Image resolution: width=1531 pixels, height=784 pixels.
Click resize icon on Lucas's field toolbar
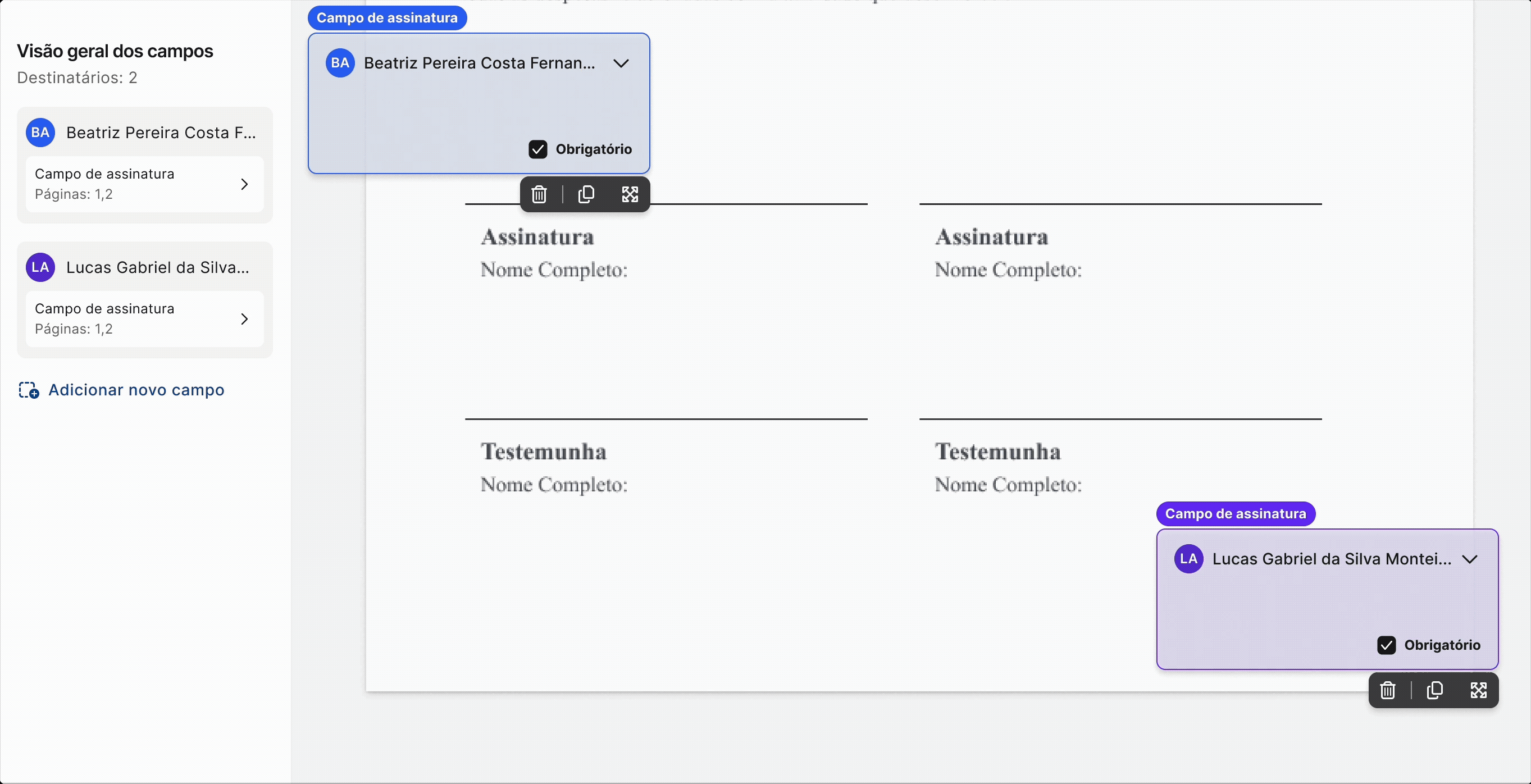[1478, 690]
